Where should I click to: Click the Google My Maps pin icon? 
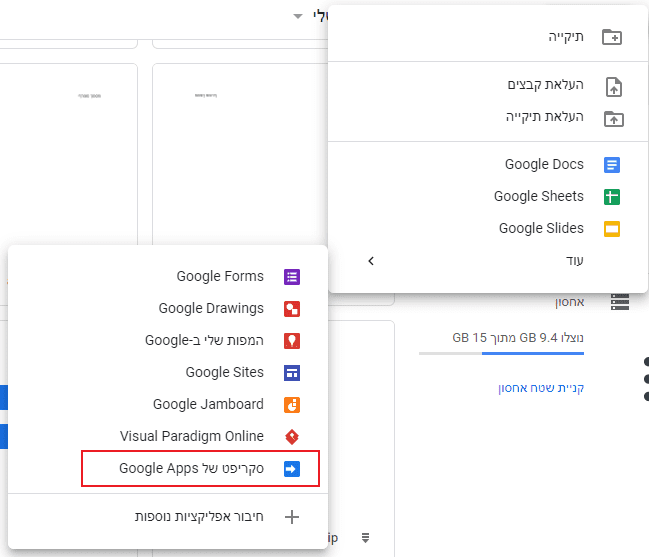[x=292, y=341]
